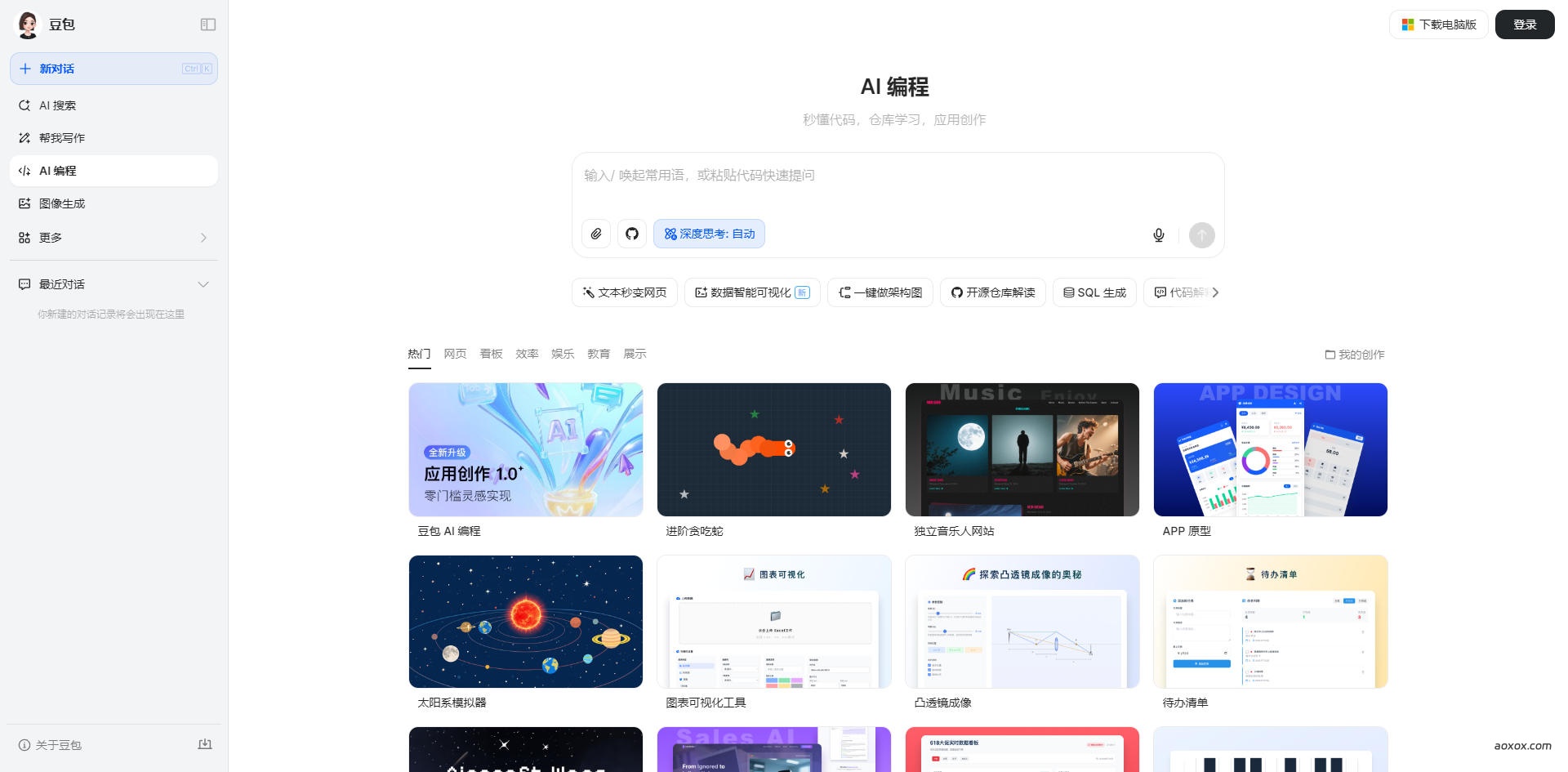Collapse the 最近对话 section chevron
1568x772 pixels.
click(203, 284)
